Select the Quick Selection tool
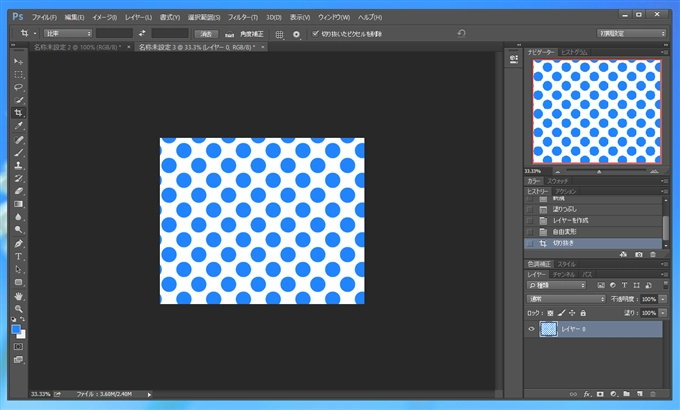680x410 pixels. 18,100
